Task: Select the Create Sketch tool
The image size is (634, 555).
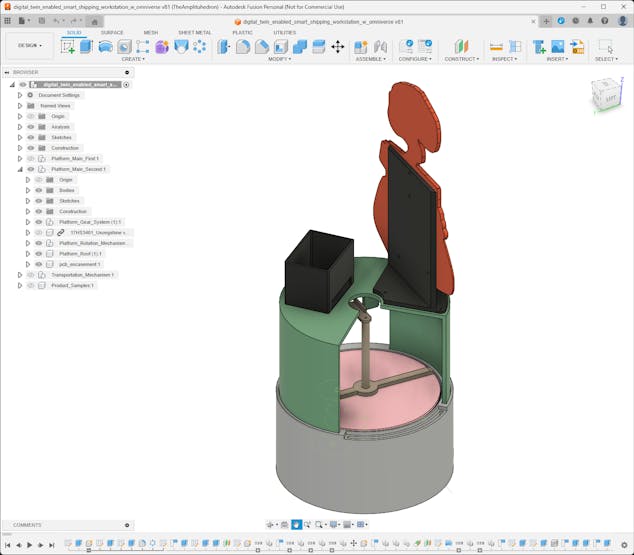Action: click(68, 46)
